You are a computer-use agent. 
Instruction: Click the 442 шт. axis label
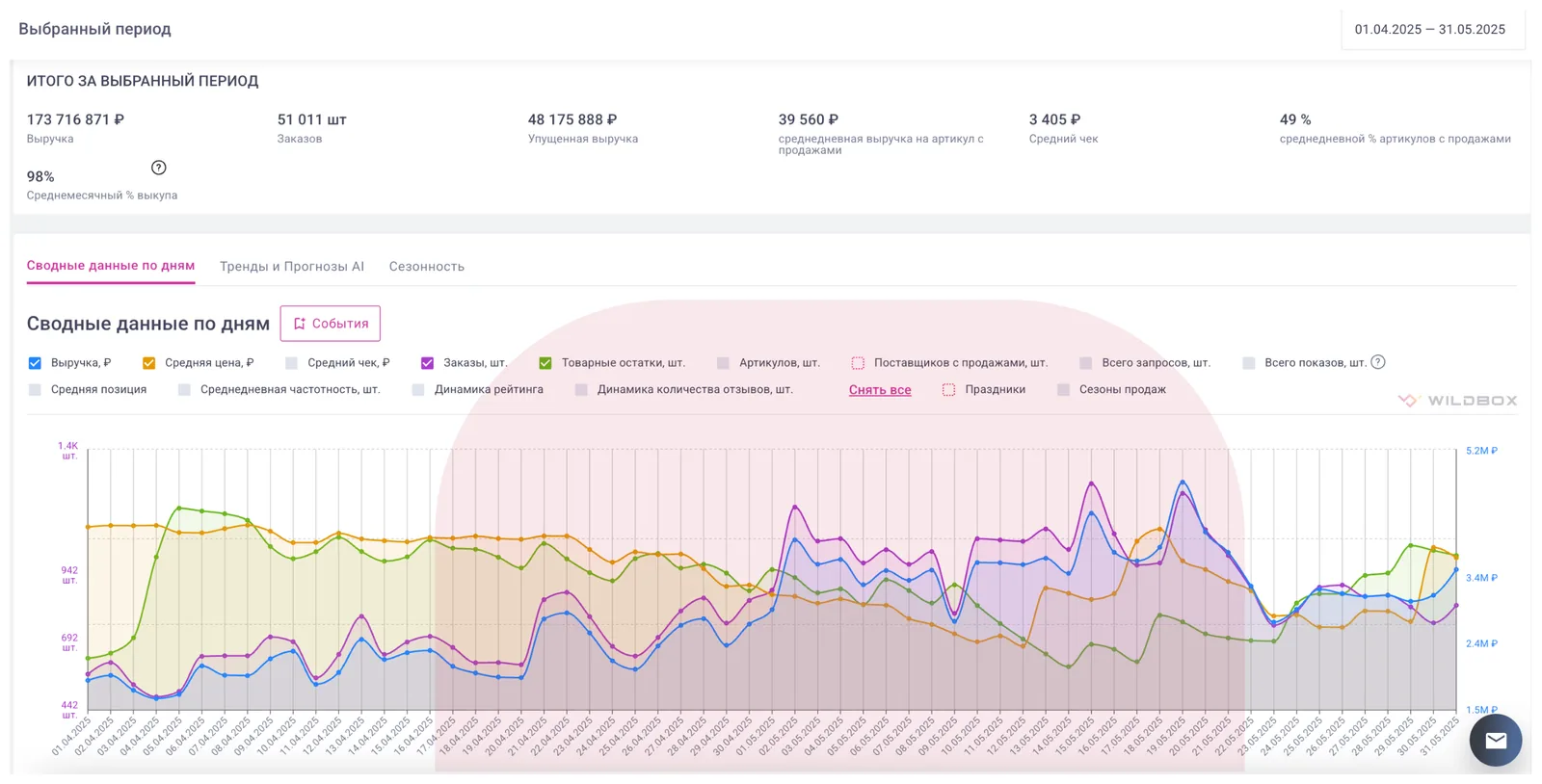click(x=69, y=710)
